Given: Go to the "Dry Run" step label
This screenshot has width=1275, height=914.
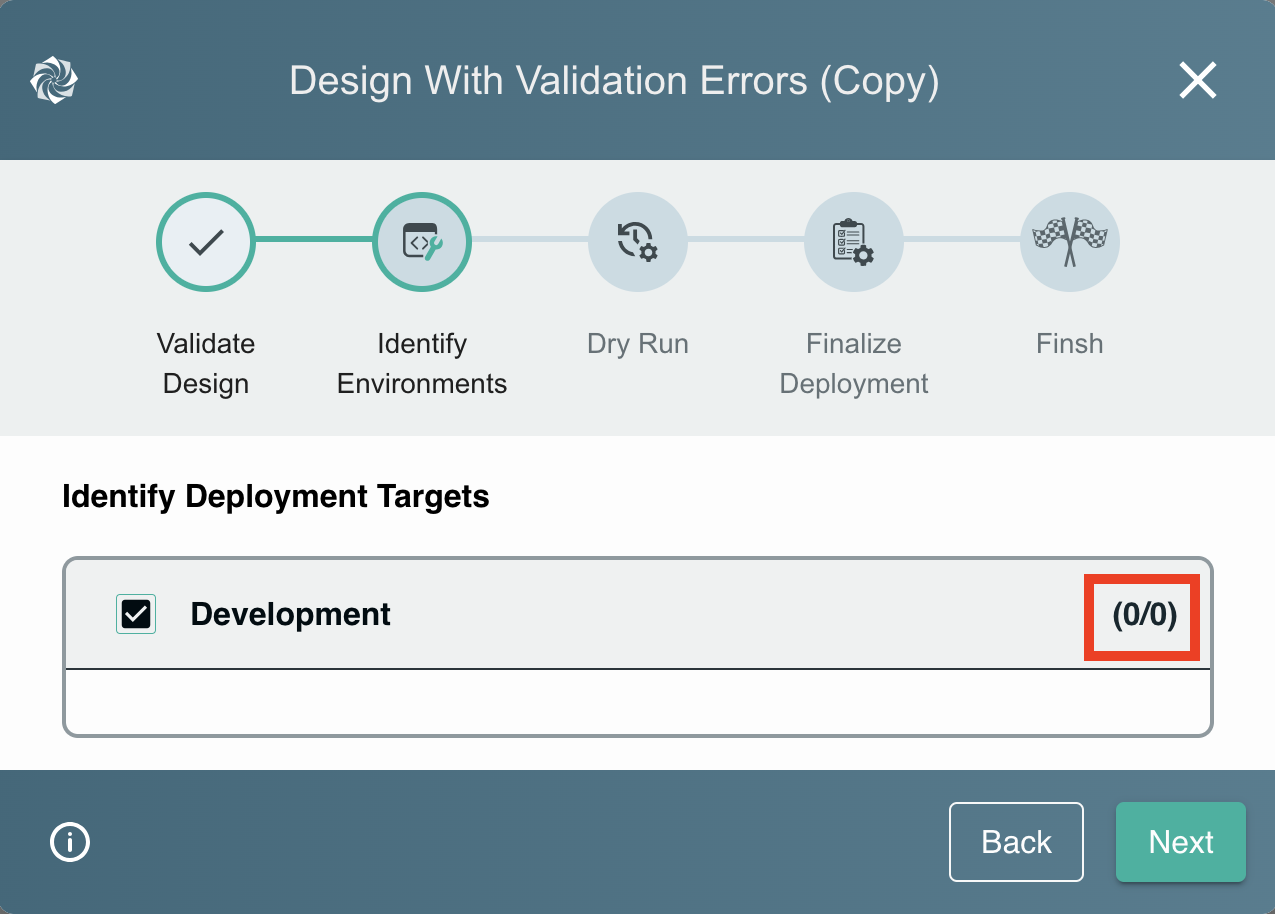Looking at the screenshot, I should 638,344.
